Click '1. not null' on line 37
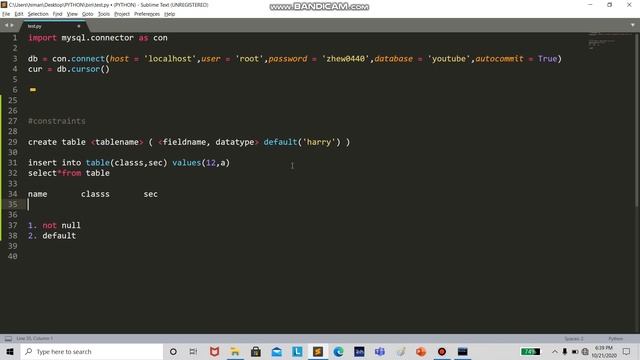This screenshot has width=640, height=360. point(54,225)
